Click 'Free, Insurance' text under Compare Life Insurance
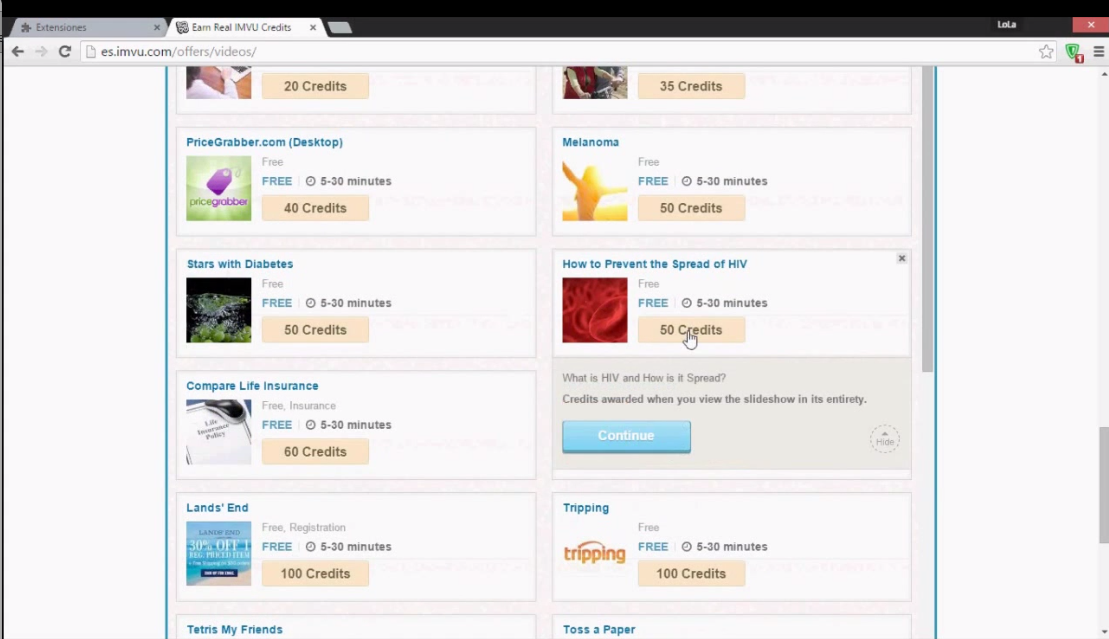This screenshot has height=639, width=1109. pos(298,405)
